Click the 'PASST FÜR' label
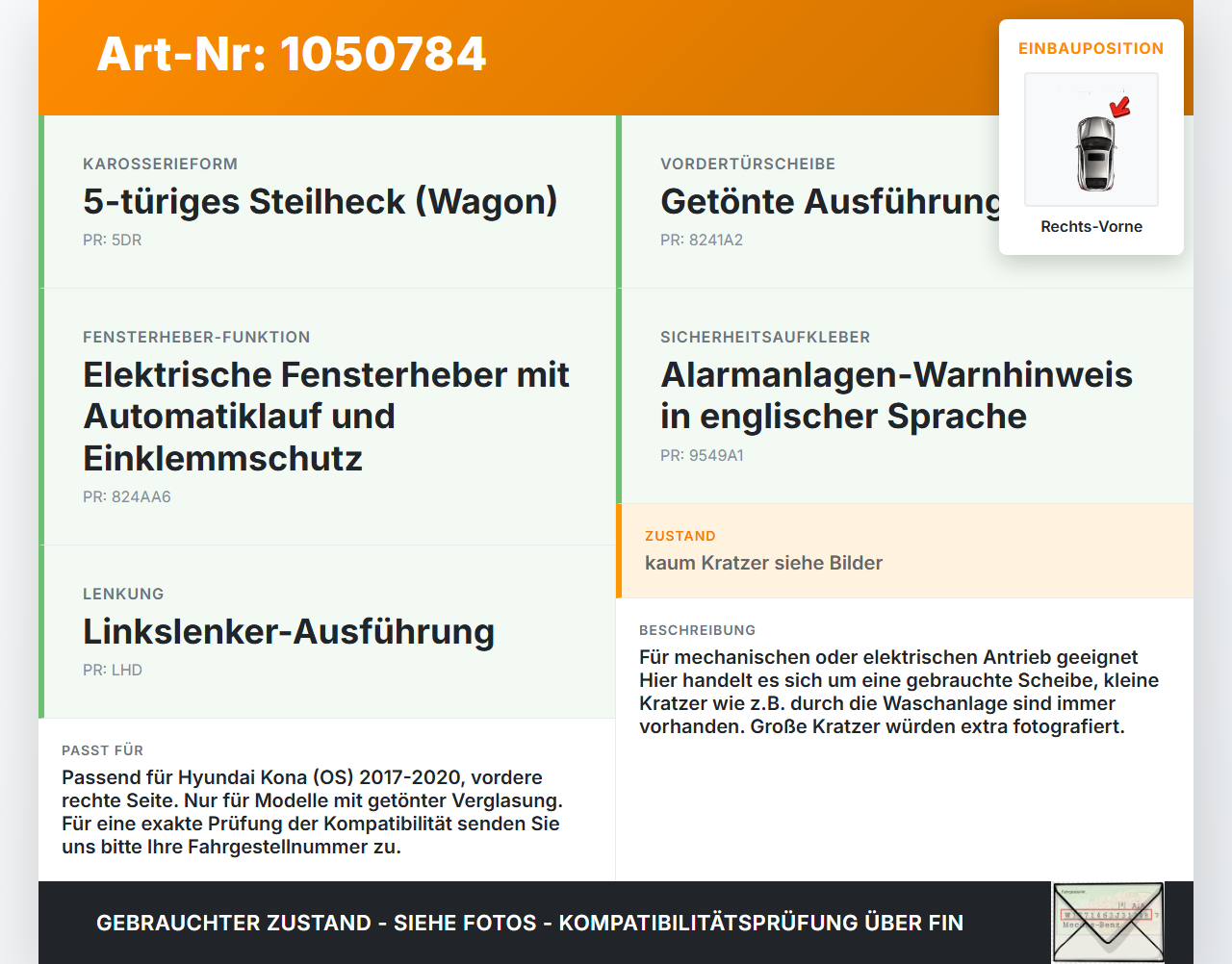This screenshot has height=964, width=1232. (102, 750)
